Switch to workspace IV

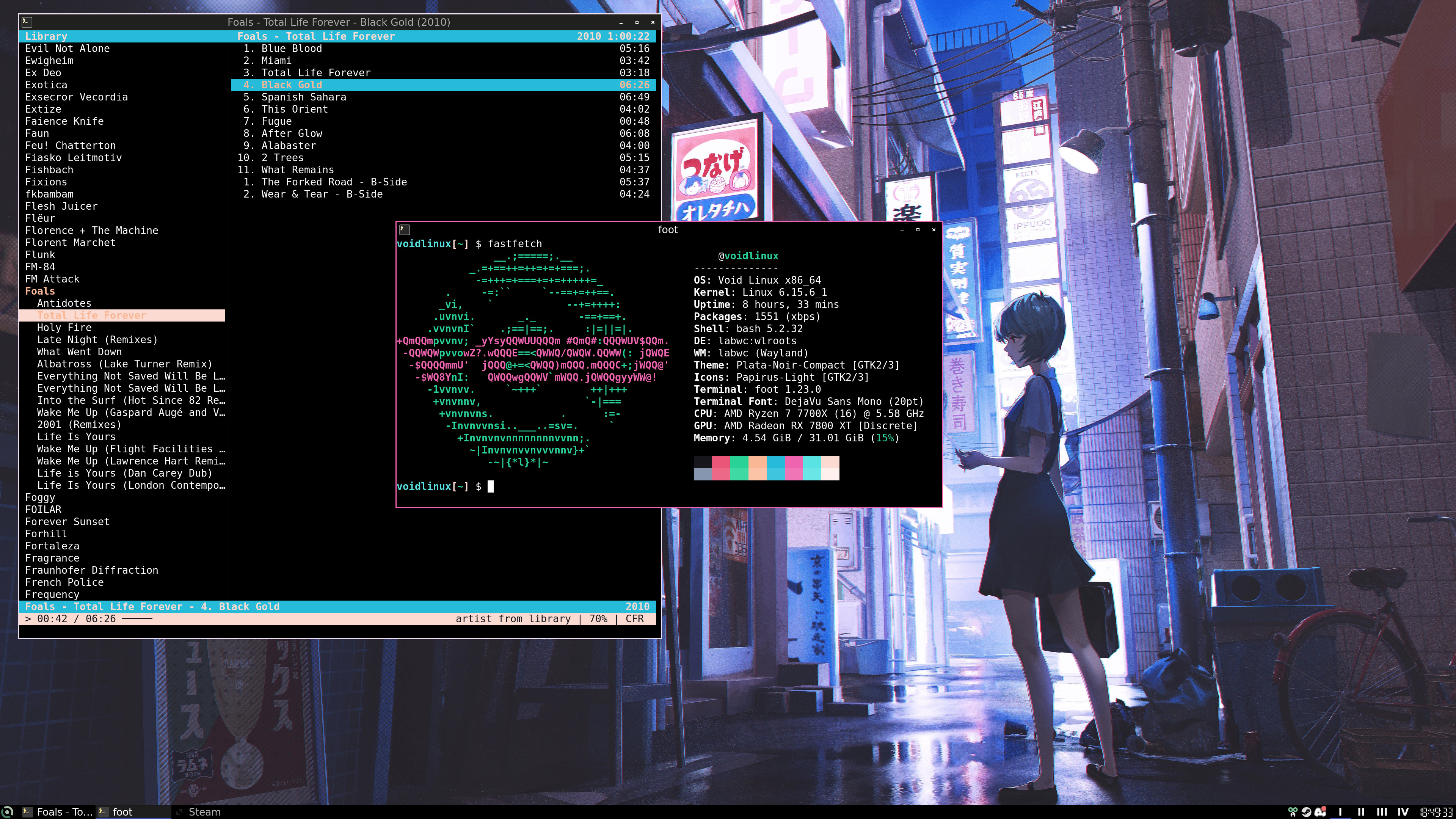(x=1403, y=812)
